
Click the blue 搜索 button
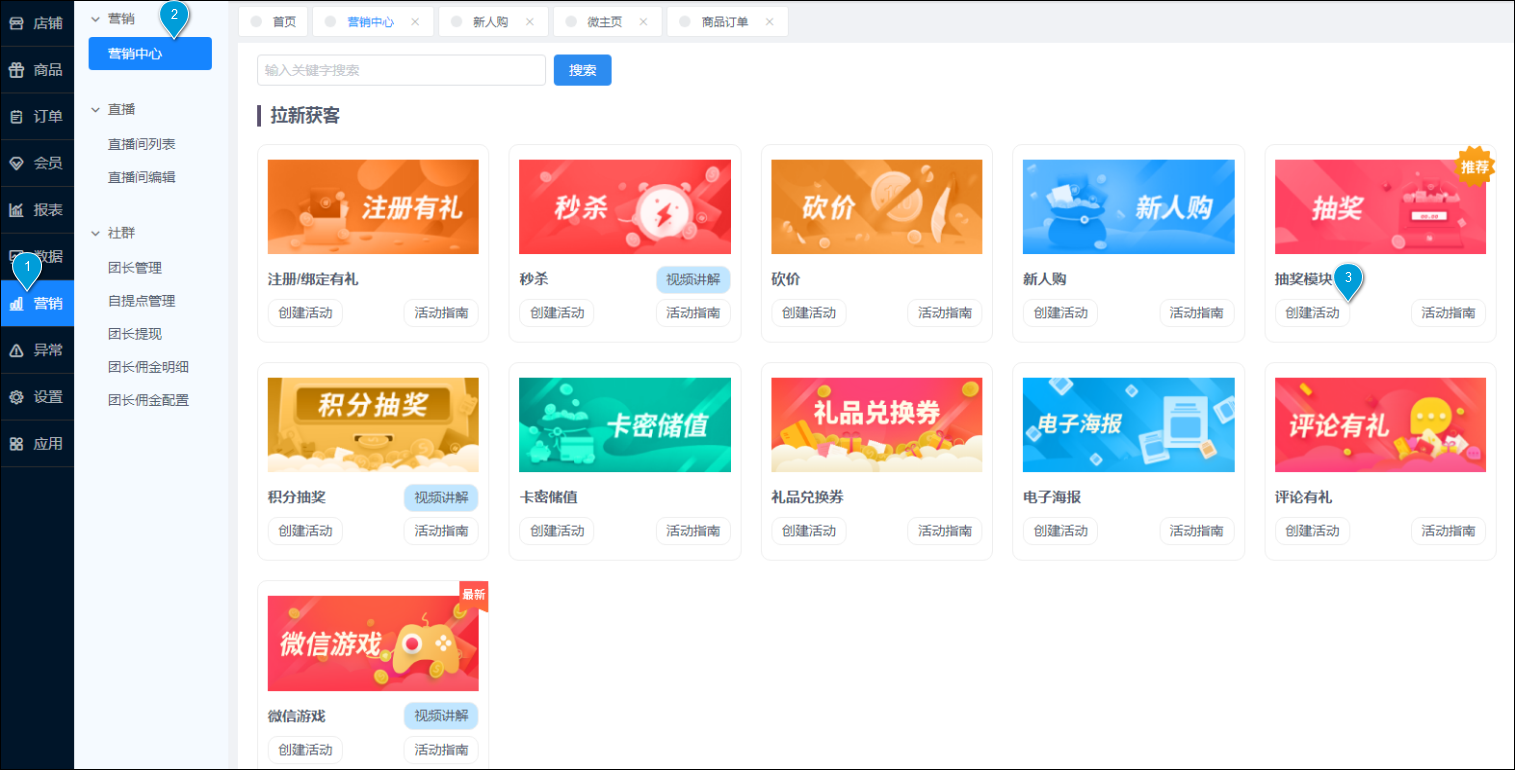click(582, 70)
